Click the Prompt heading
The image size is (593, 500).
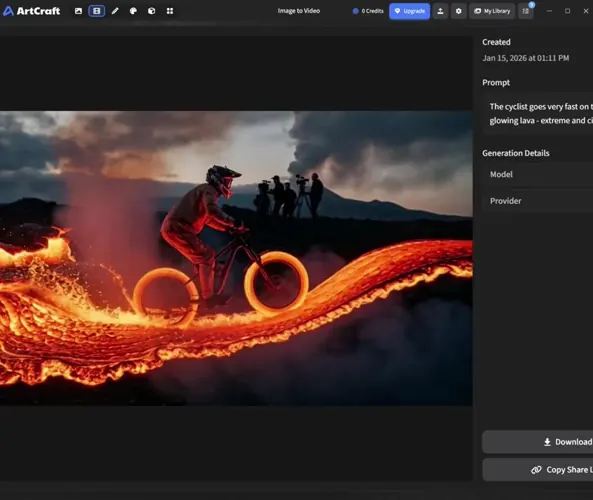point(496,82)
